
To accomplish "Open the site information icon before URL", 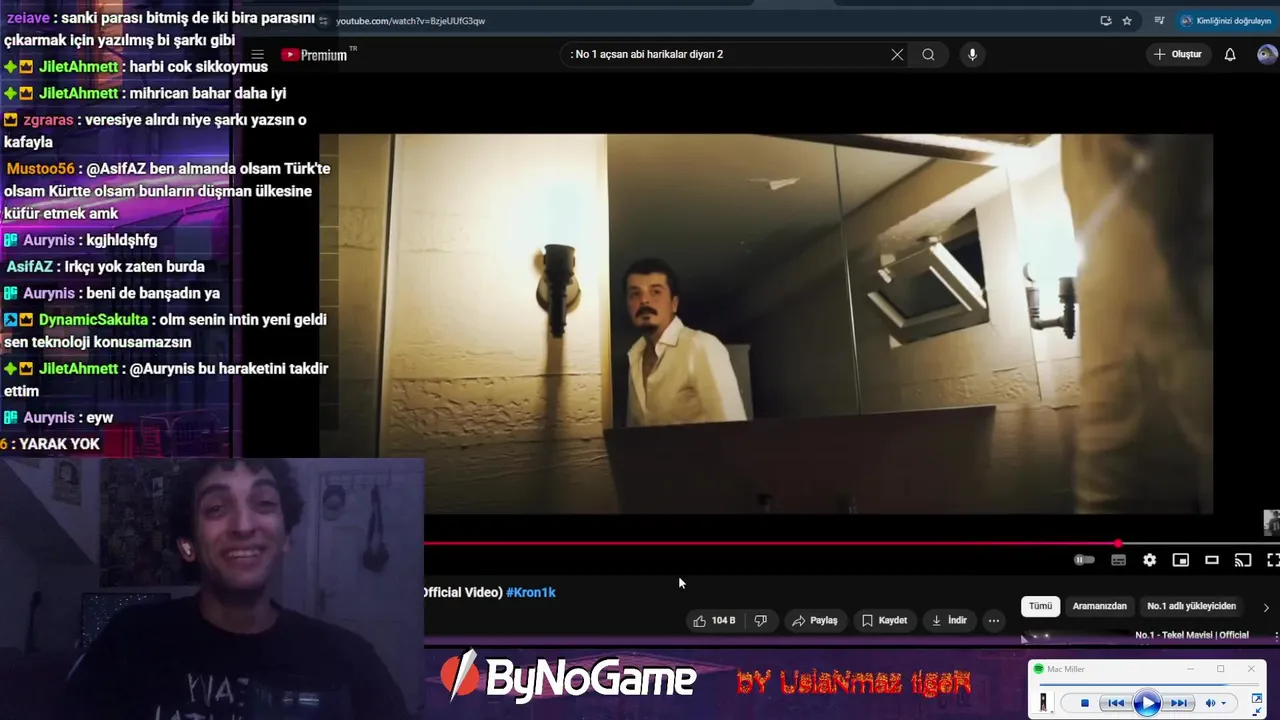I will pos(325,21).
